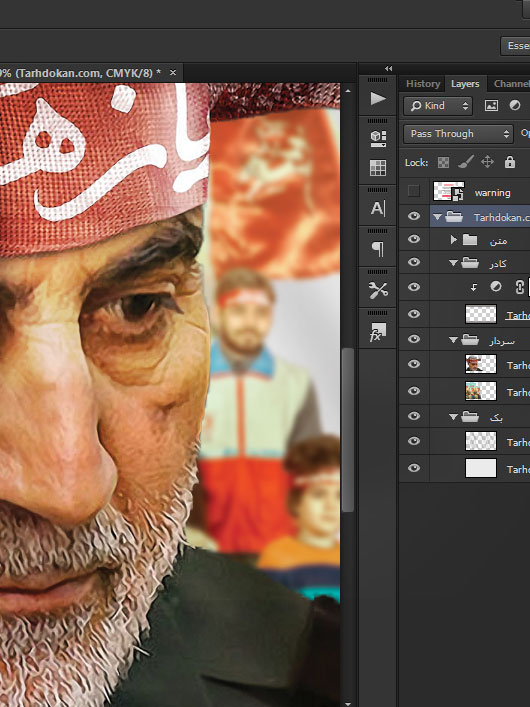This screenshot has width=530, height=707.
Task: Hide the سردار group visibility eye
Action: pos(414,339)
